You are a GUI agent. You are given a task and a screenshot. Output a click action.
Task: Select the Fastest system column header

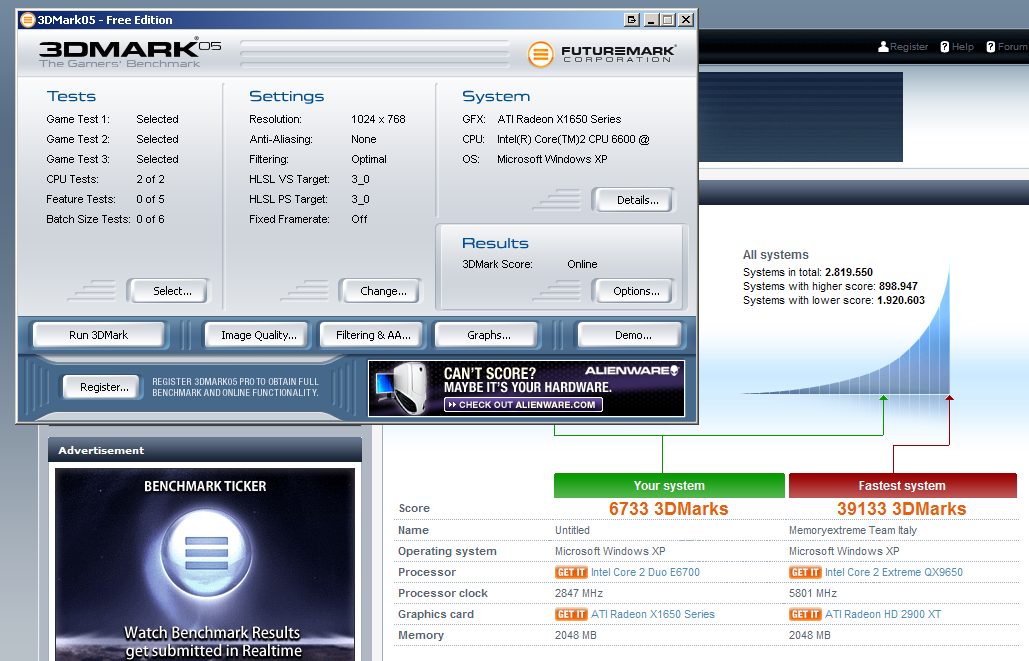[902, 486]
